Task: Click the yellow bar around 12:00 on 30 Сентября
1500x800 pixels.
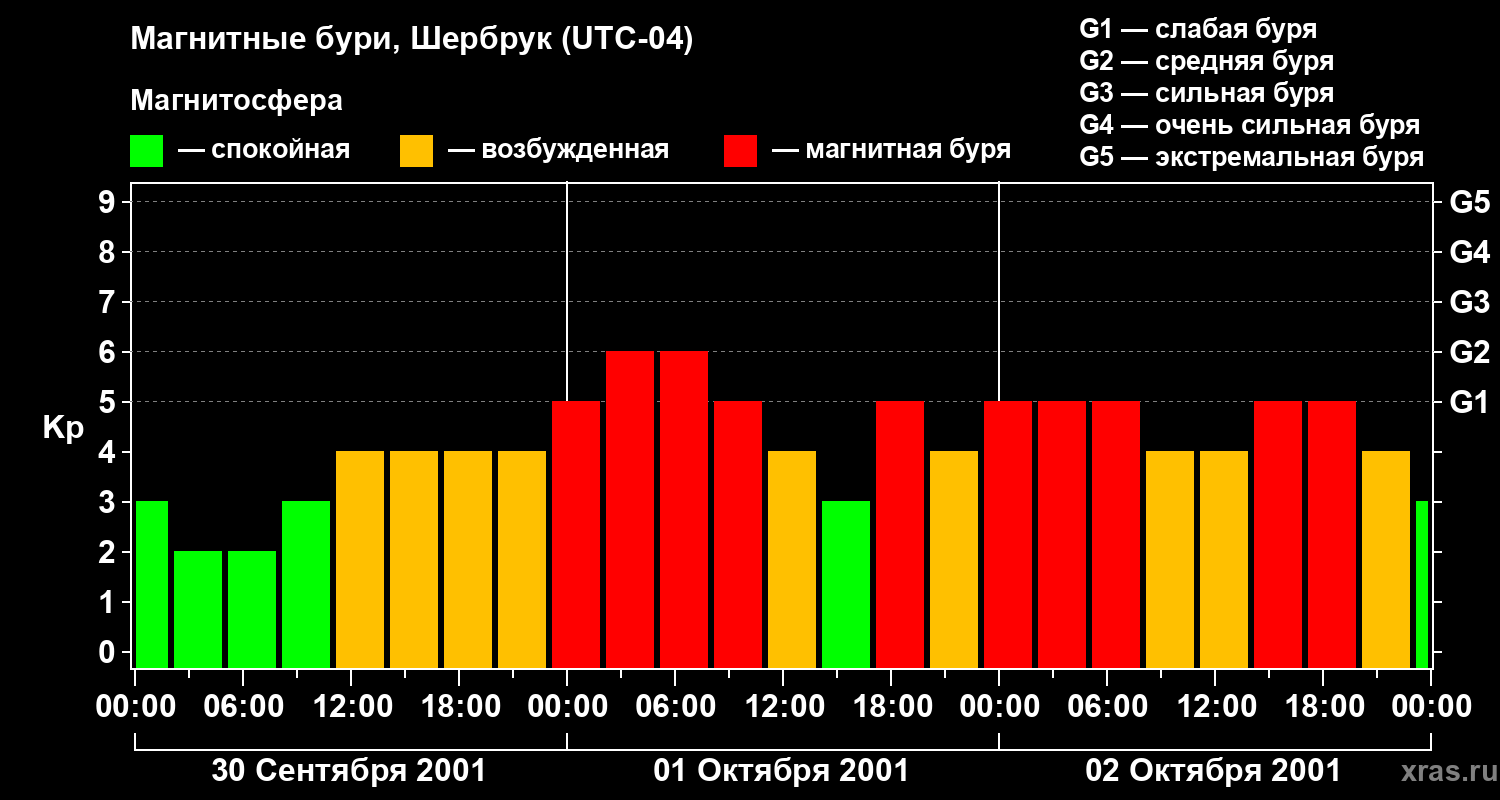Action: [360, 560]
